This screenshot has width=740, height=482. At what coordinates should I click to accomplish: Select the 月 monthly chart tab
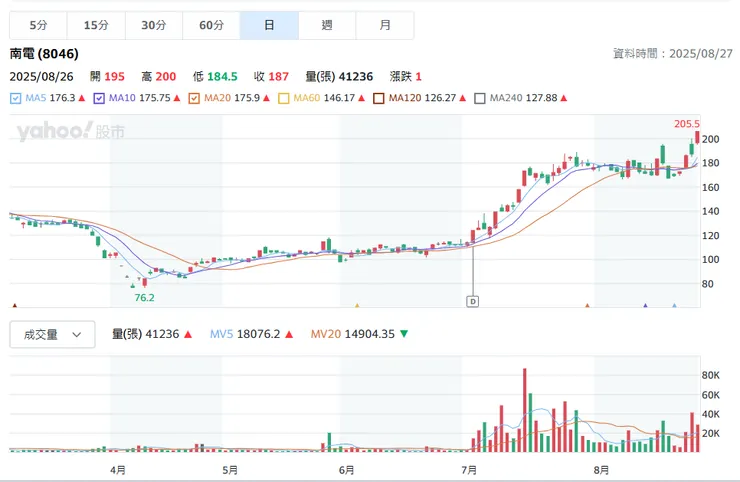click(385, 25)
